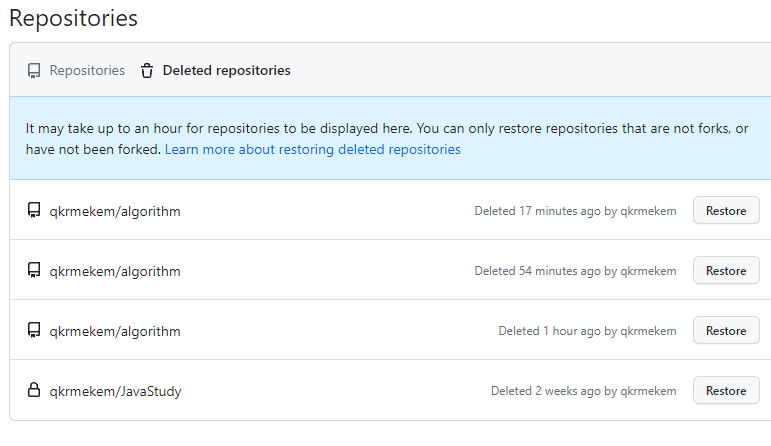771x446 pixels.
Task: Restore algorithm repo deleted 1 hour ago
Action: [x=726, y=331]
